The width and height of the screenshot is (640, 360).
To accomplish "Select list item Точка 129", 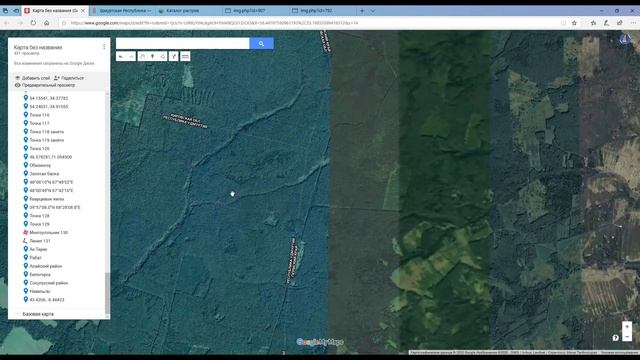I will point(39,224).
